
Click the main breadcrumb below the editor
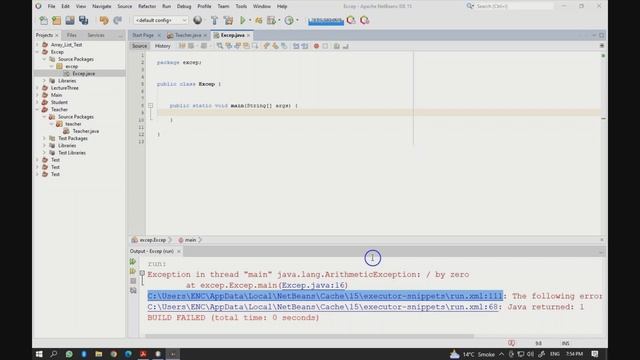(x=190, y=240)
